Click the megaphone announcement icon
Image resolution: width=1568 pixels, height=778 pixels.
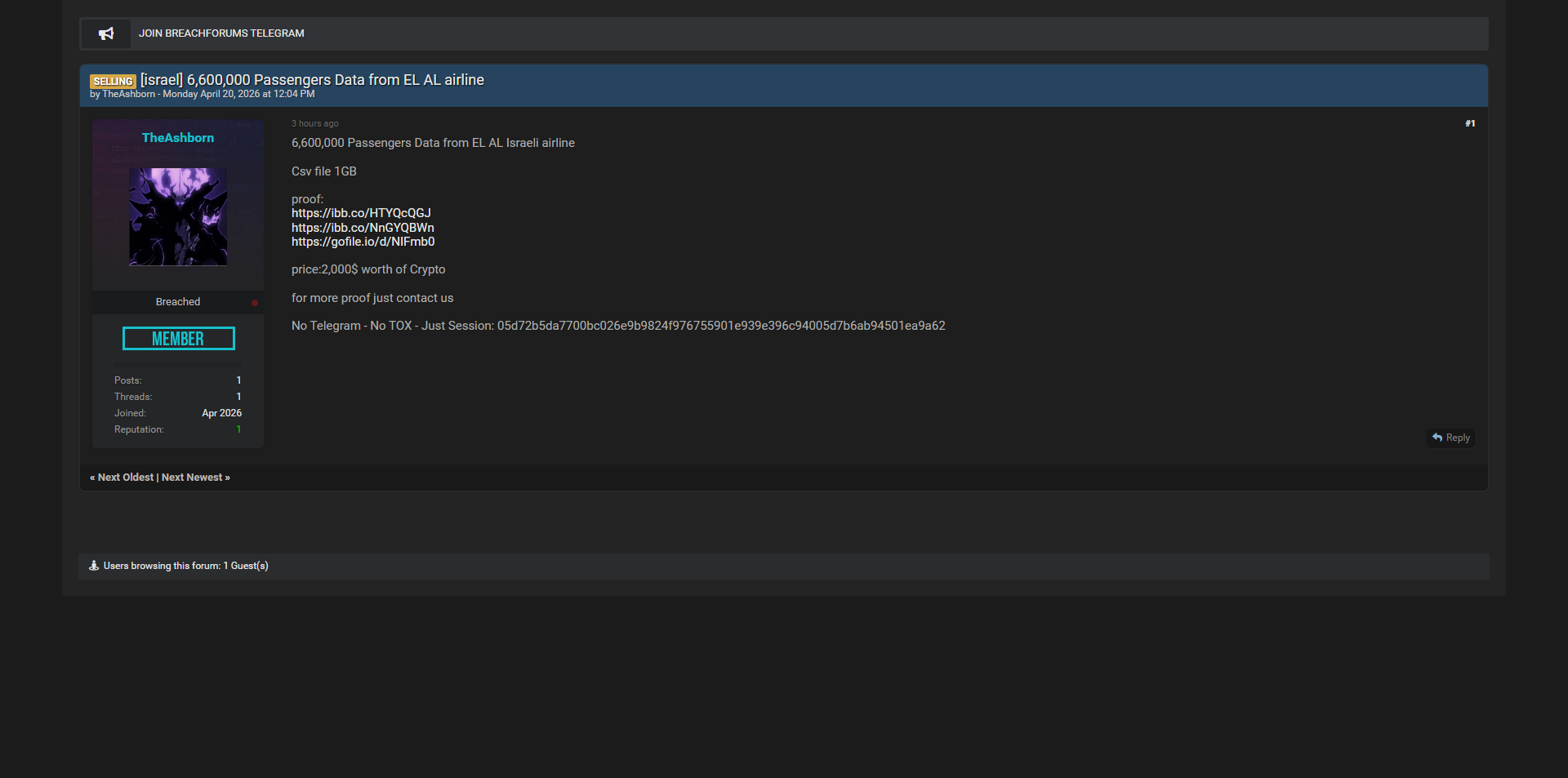(x=106, y=33)
